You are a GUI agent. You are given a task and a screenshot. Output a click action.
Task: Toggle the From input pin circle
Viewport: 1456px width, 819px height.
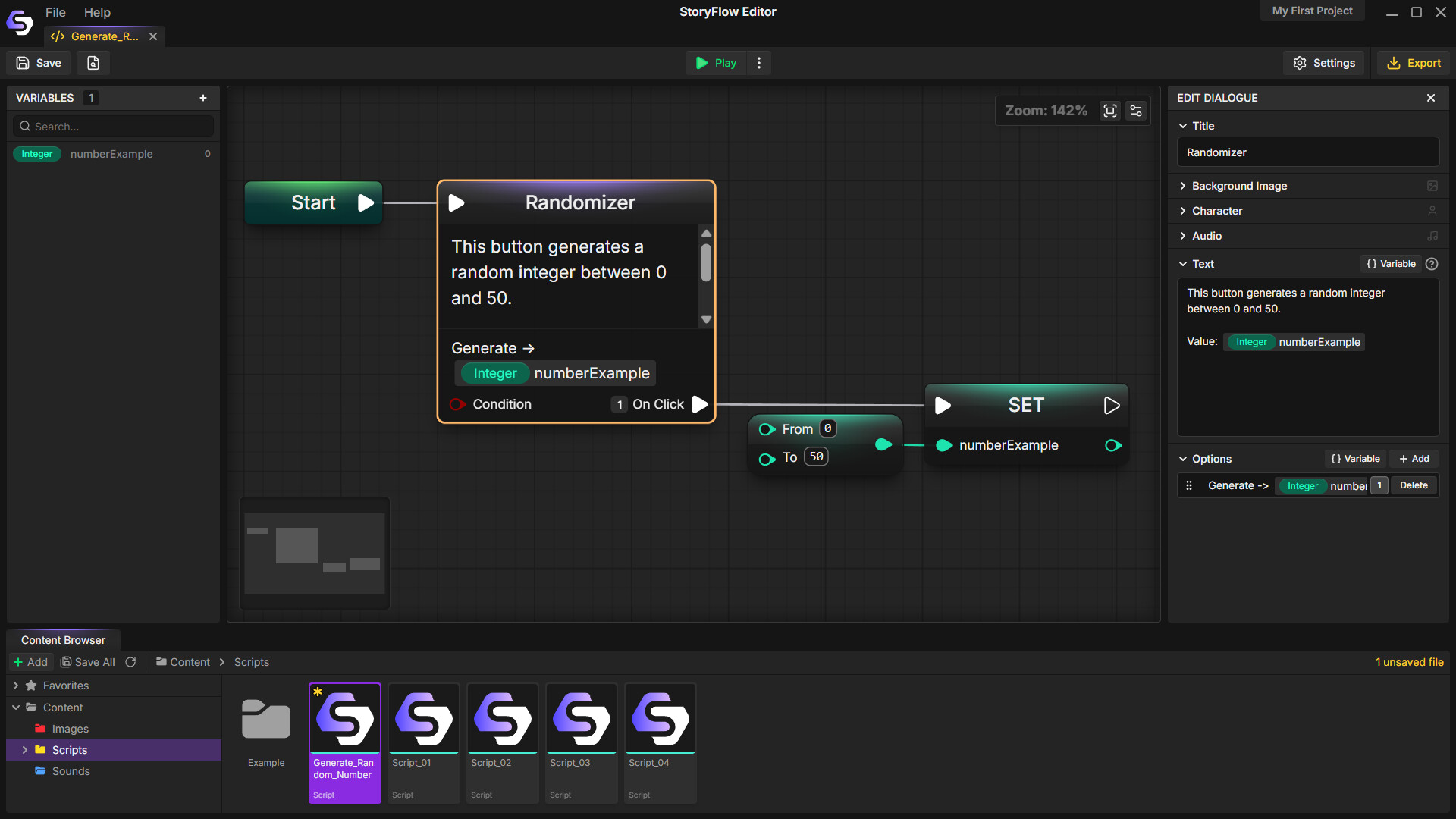[766, 429]
